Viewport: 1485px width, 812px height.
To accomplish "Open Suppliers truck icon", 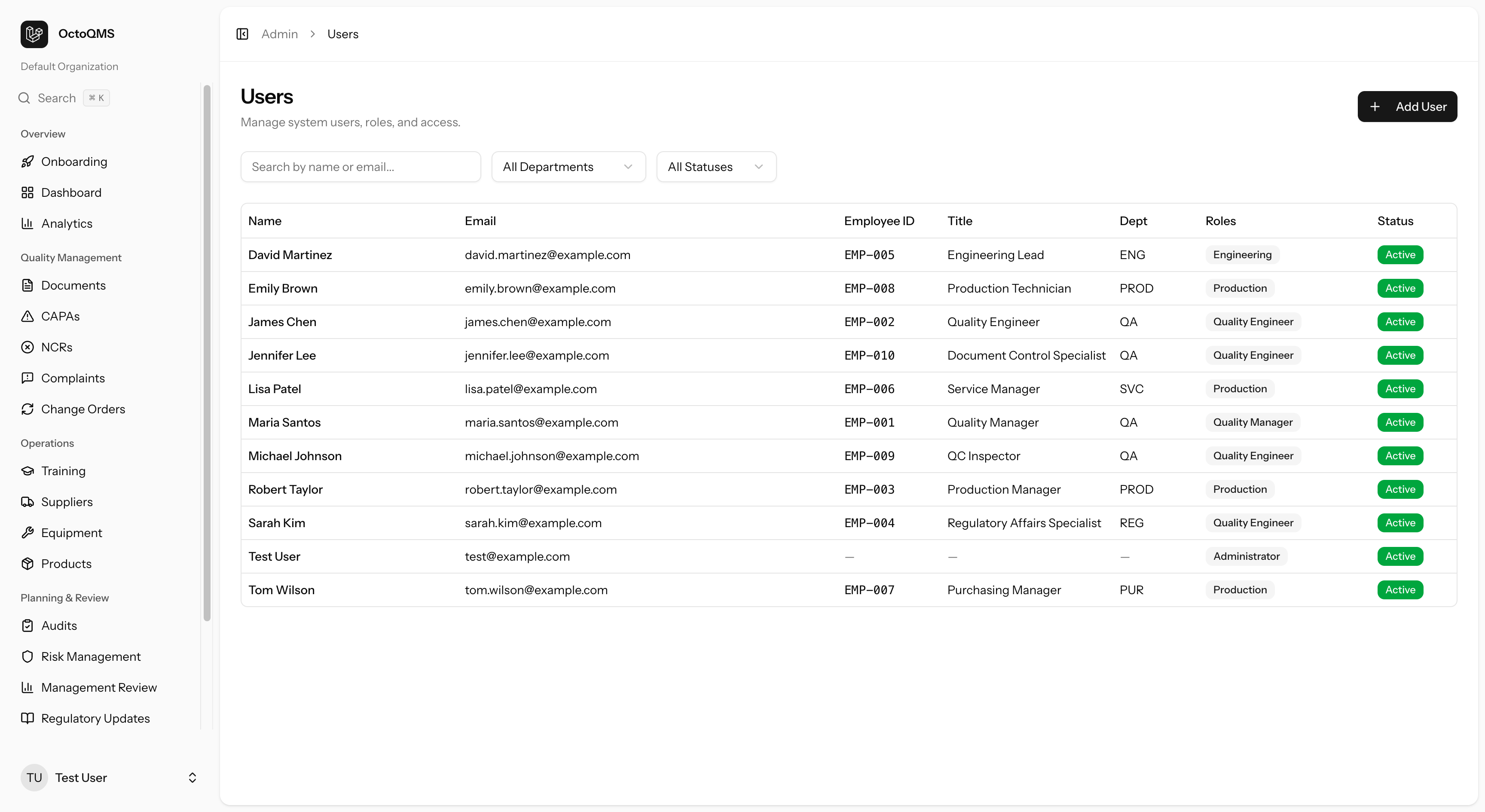I will coord(27,501).
